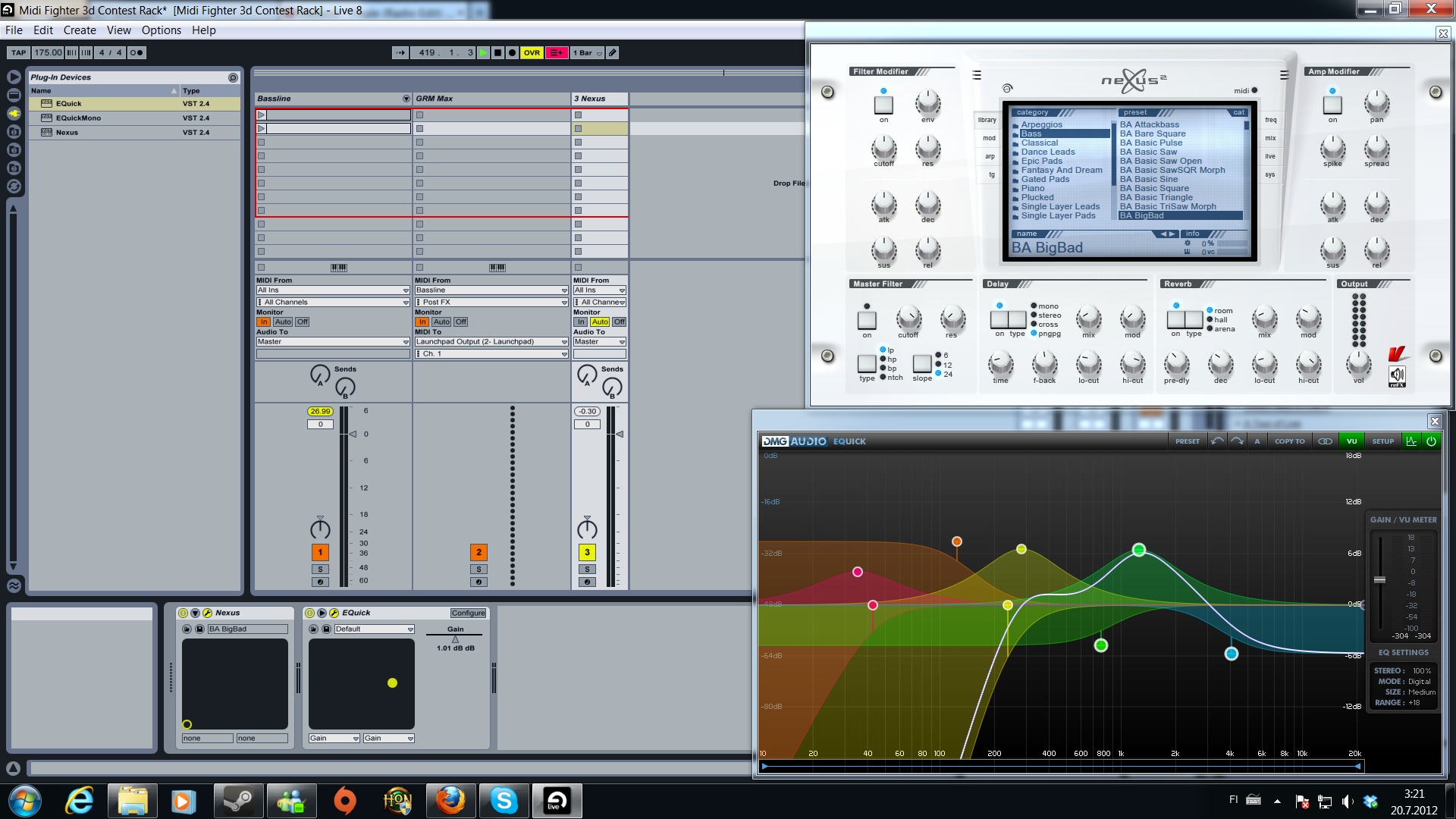Select Classical category in Nexus

click(1039, 143)
